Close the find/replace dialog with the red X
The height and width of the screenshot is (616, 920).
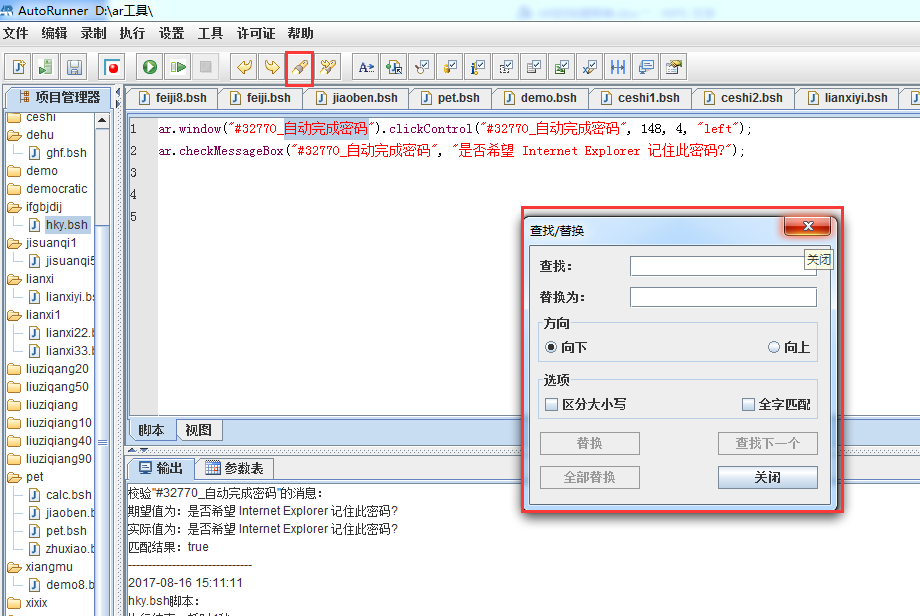(808, 226)
